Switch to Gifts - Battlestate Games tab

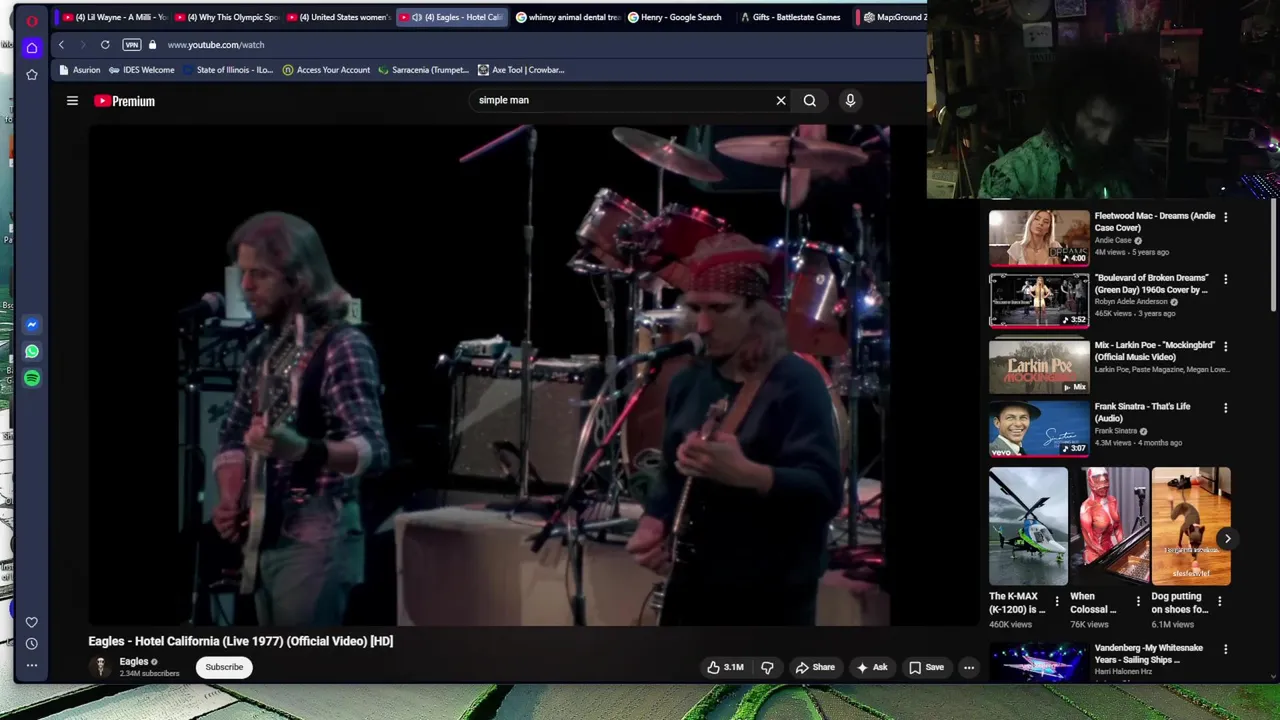click(x=790, y=17)
